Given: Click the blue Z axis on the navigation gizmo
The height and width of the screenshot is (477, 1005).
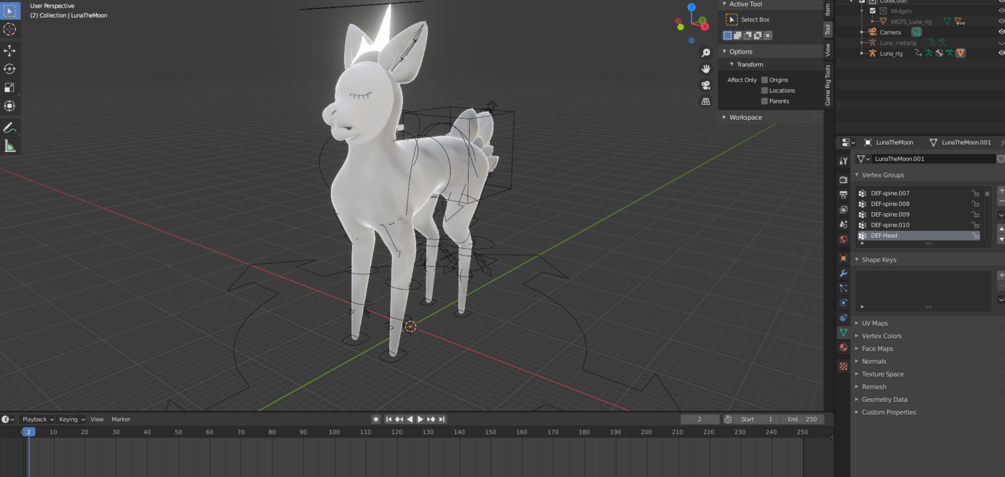Looking at the screenshot, I should tap(692, 8).
